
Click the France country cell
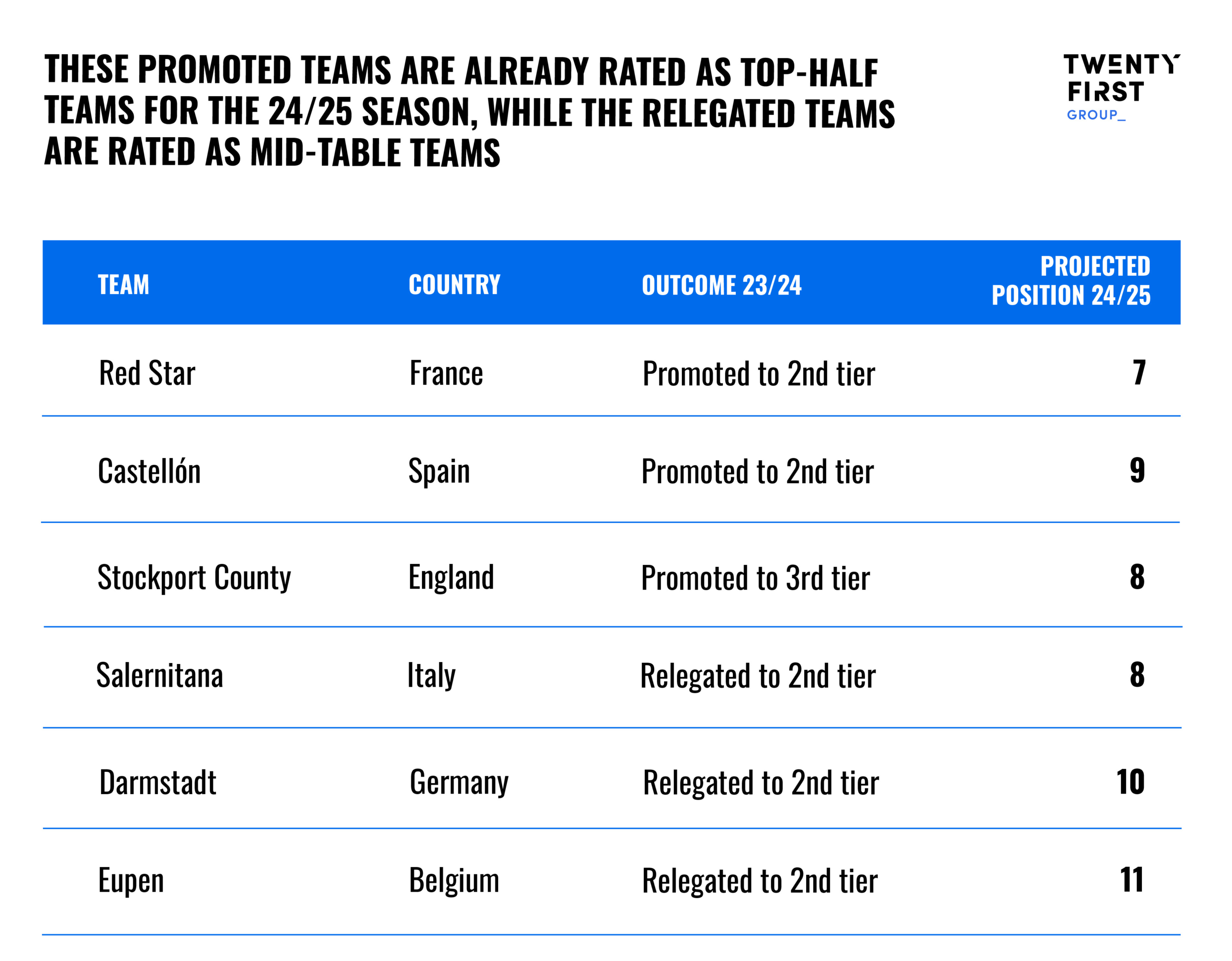(446, 373)
